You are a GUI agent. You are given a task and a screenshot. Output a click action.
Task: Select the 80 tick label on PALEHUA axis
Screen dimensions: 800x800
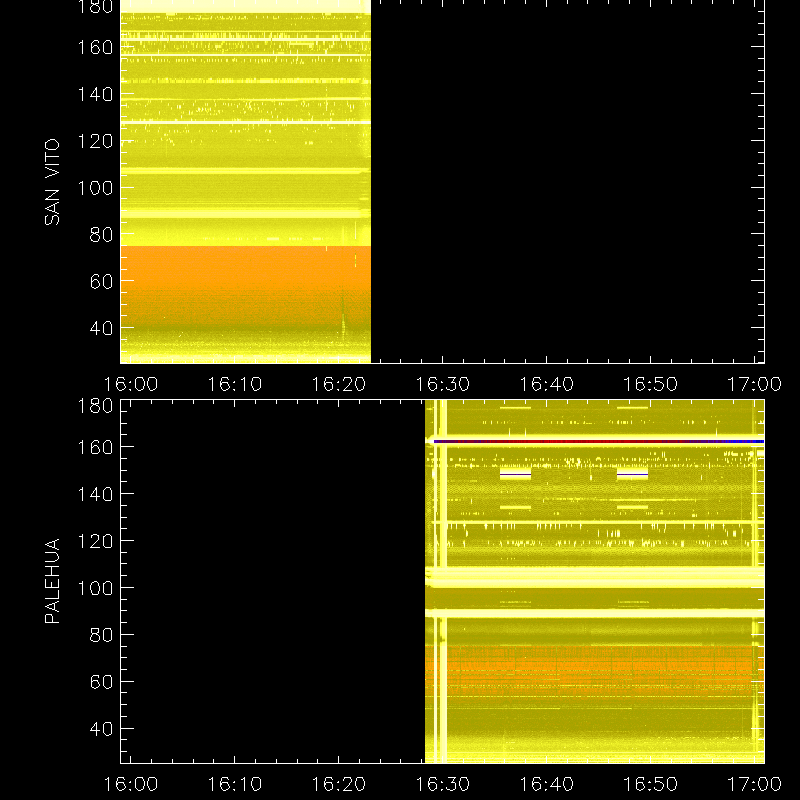pos(101,635)
